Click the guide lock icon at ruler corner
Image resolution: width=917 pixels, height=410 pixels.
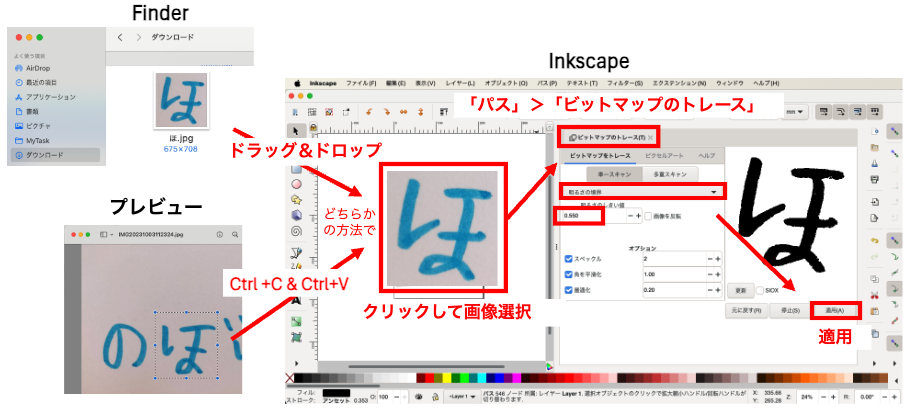click(x=313, y=127)
